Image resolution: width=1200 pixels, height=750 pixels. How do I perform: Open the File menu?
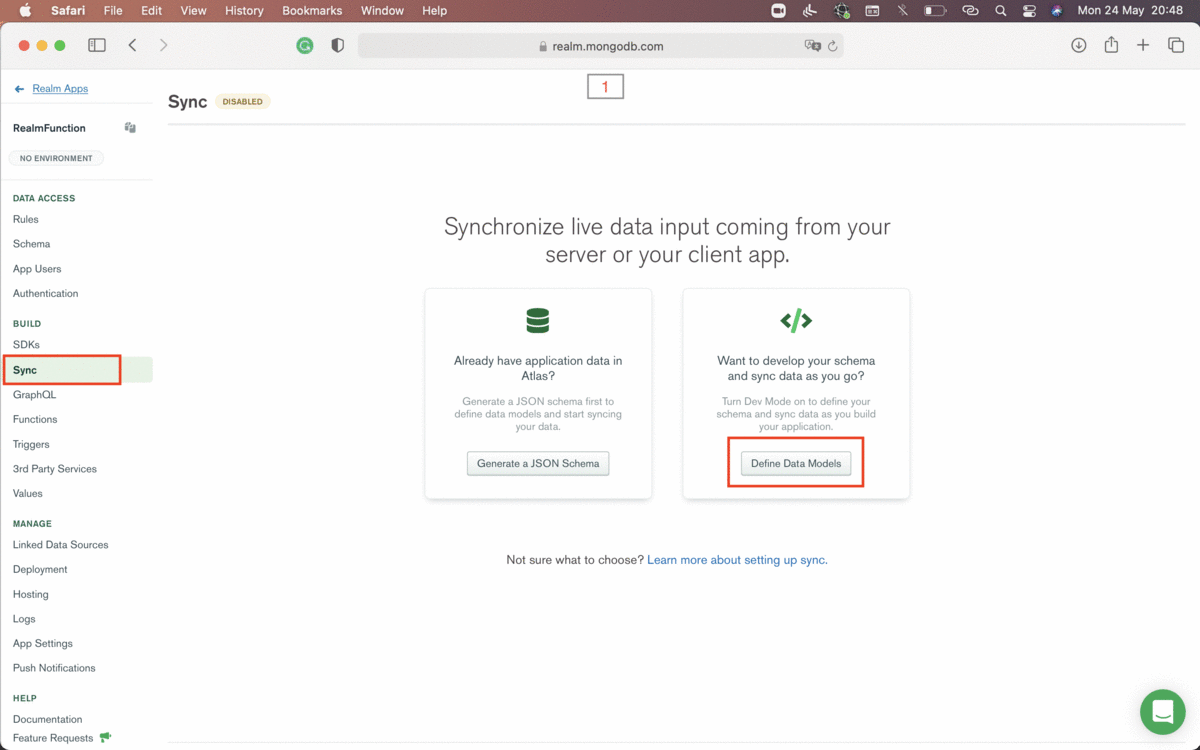coord(113,11)
